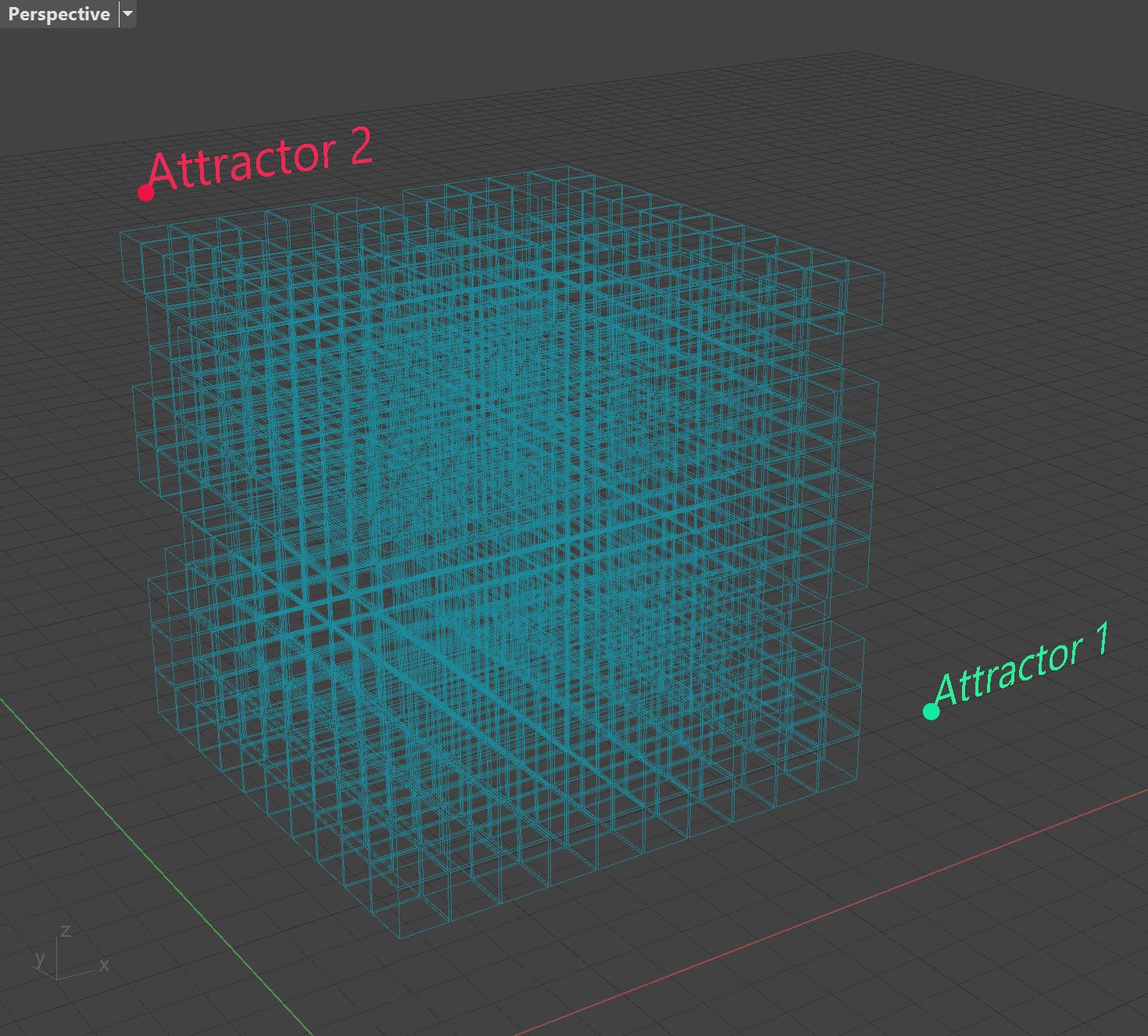The width and height of the screenshot is (1148, 1036).
Task: Select the green Attractor 1 point
Action: click(931, 711)
